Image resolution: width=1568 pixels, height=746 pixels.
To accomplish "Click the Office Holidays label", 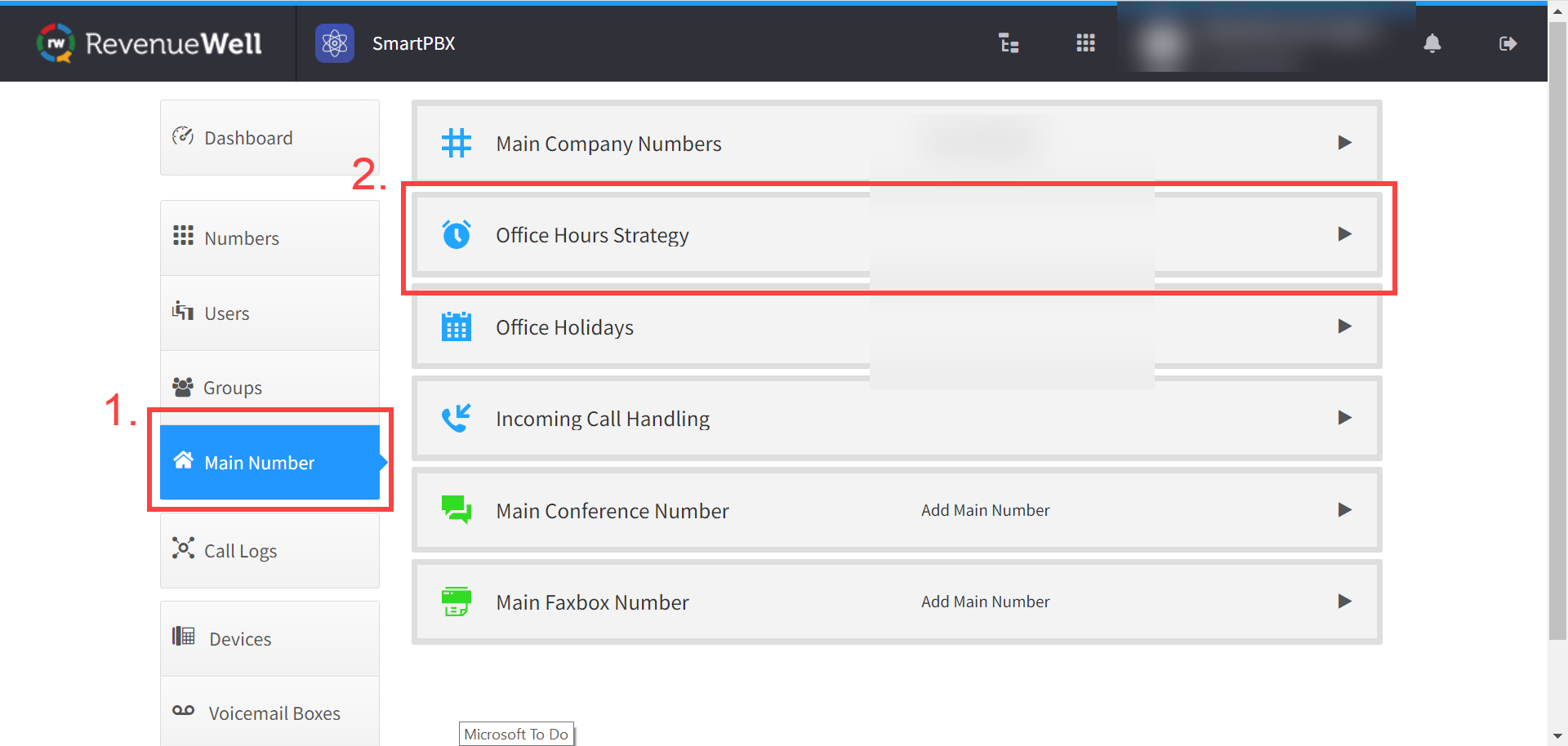I will (x=564, y=327).
